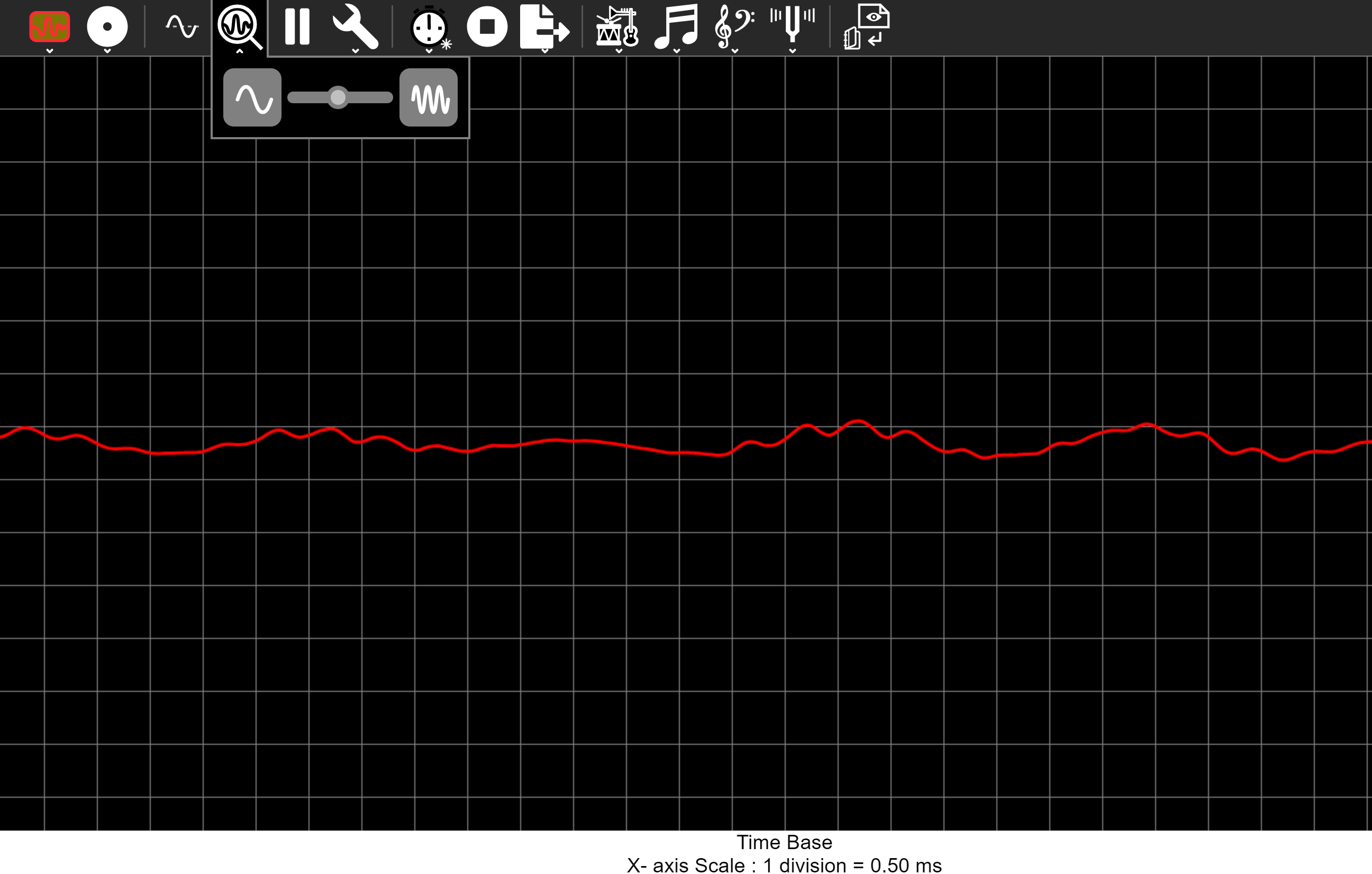
Task: Collapse the frequency zoom magnifier palette
Action: [x=239, y=26]
